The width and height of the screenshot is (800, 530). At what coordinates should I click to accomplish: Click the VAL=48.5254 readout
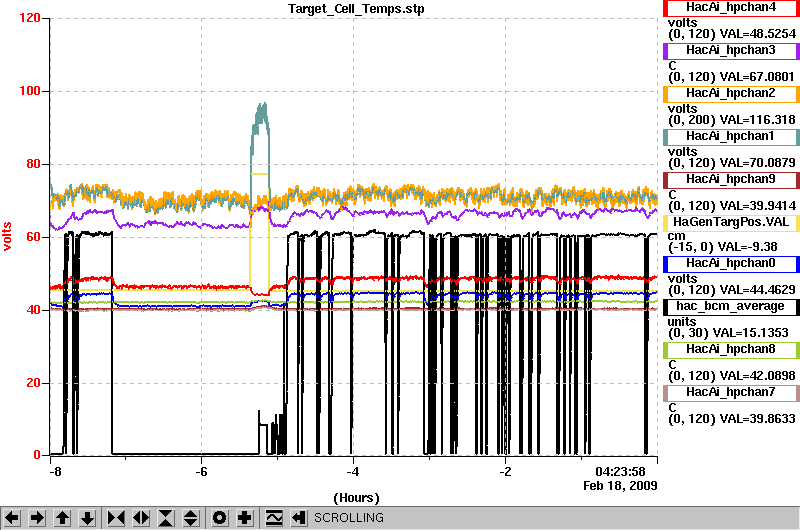(x=757, y=34)
